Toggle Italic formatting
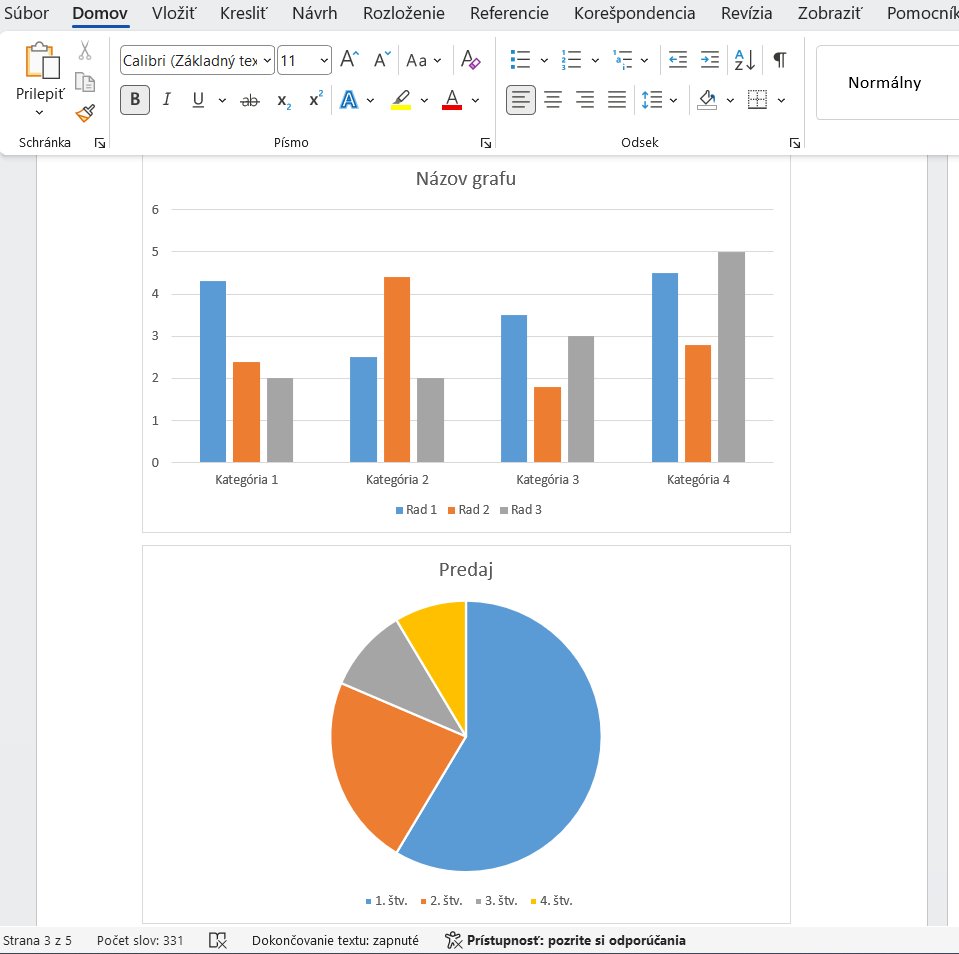 pos(167,100)
